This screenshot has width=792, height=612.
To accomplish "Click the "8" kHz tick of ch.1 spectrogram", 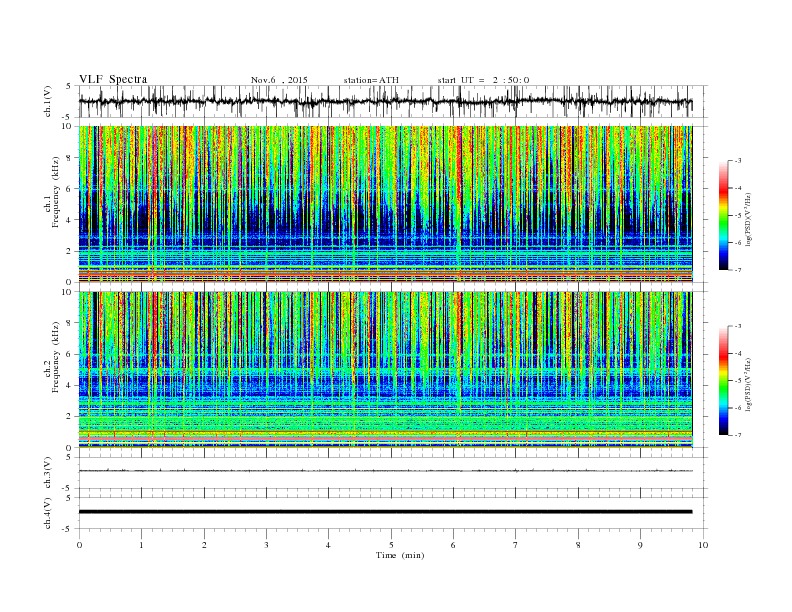I will [x=69, y=158].
